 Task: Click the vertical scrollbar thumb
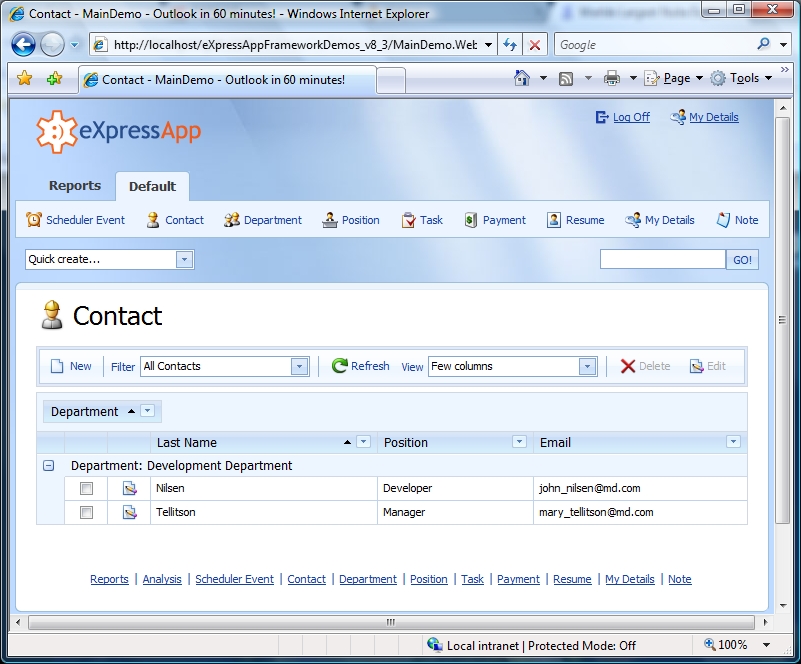pos(782,320)
